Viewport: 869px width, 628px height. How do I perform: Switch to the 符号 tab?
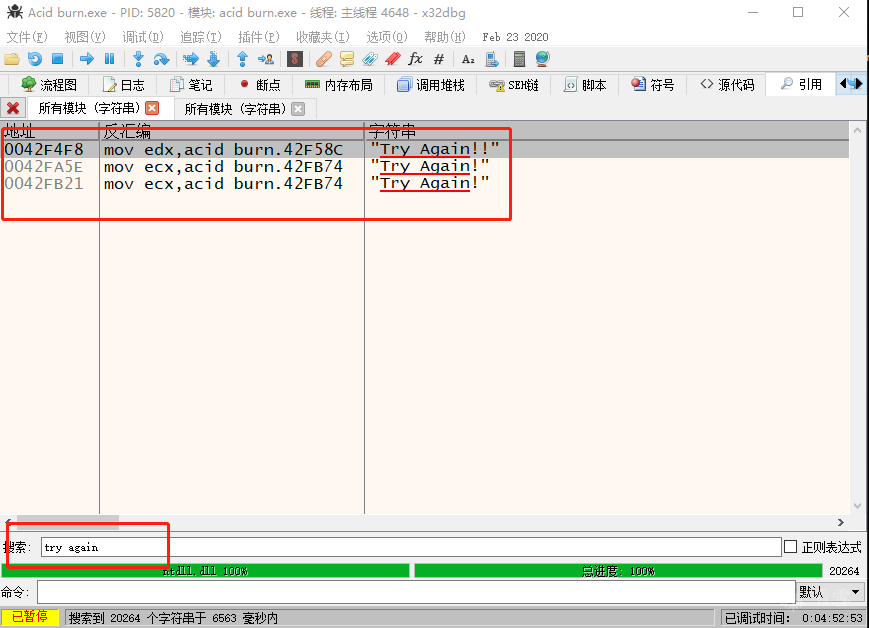tap(653, 85)
